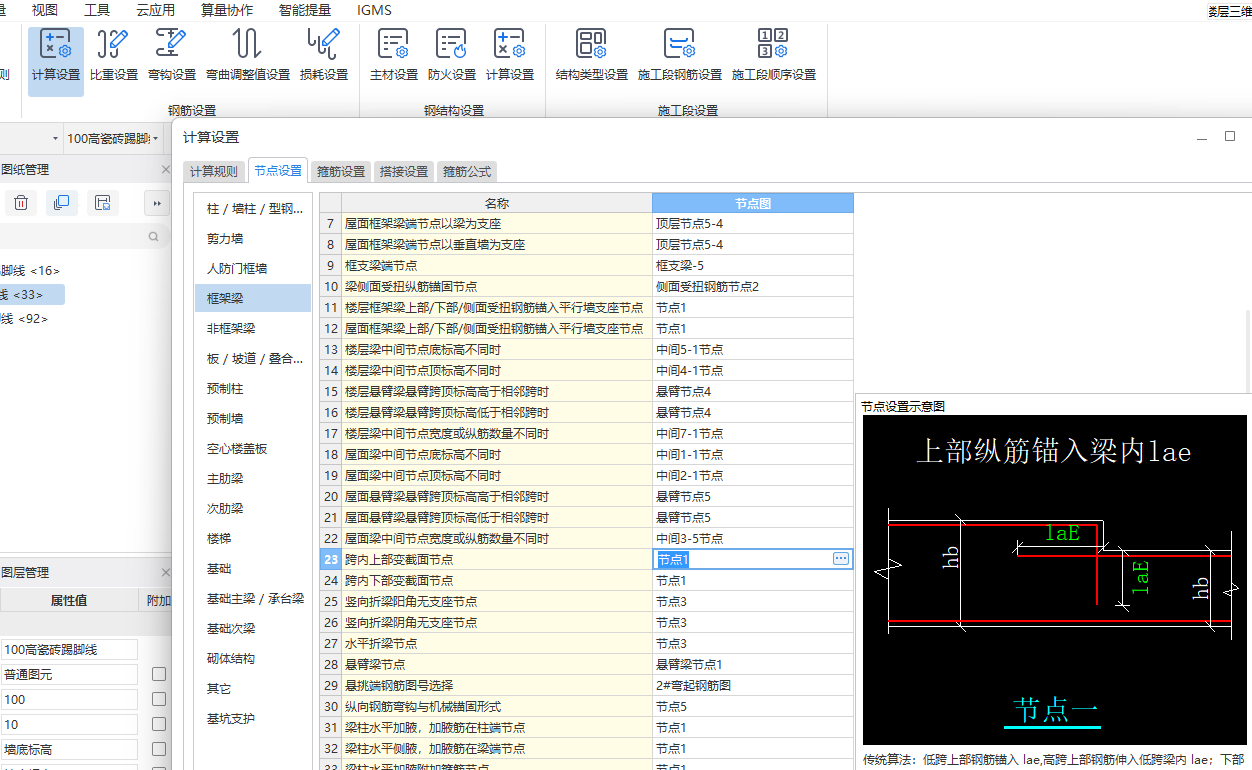The image size is (1252, 770).
Task: Open the 工具 menu
Action: click(97, 10)
